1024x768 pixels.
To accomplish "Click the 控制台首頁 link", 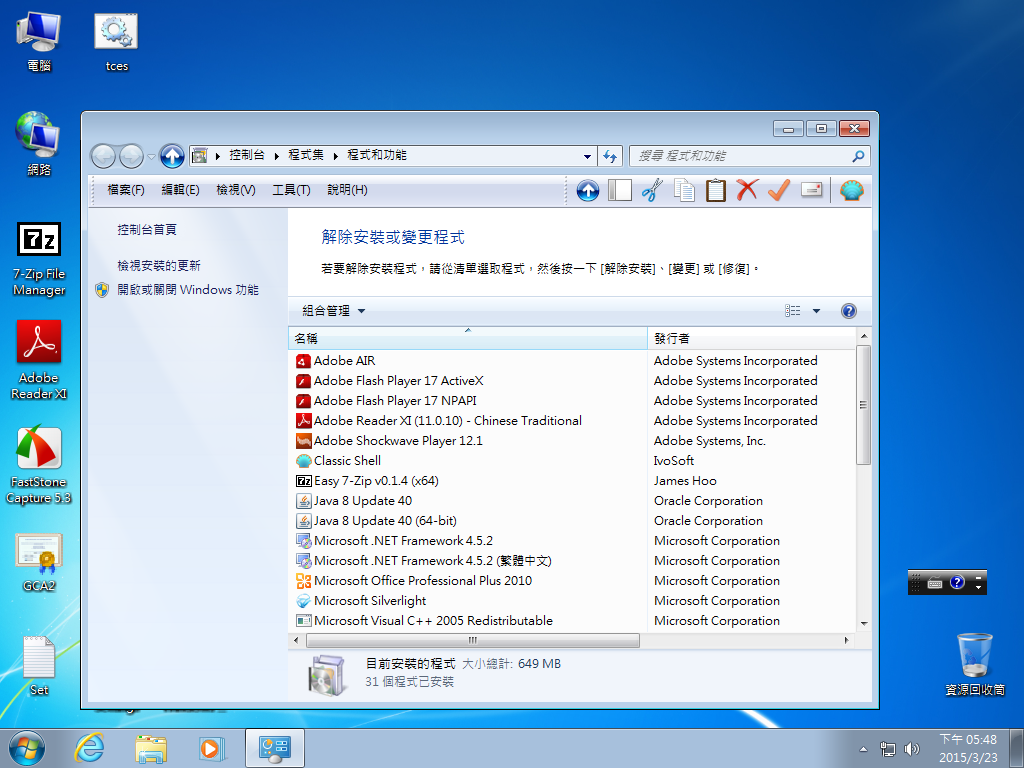I will [147, 230].
